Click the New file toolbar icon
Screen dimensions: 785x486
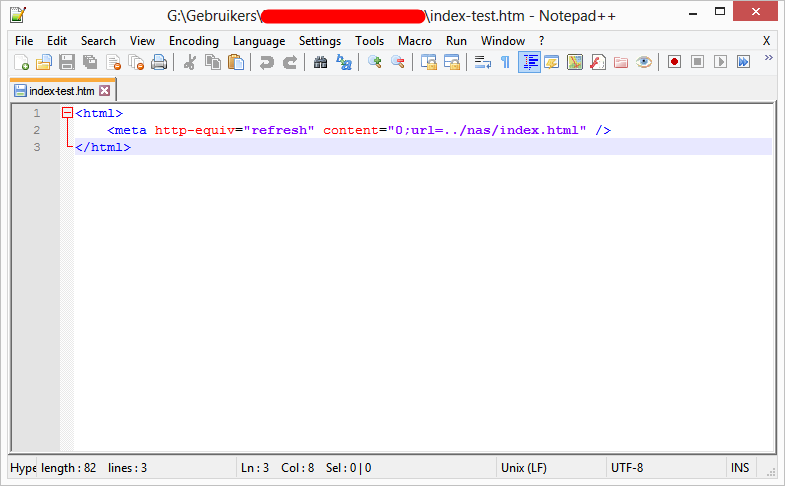point(21,62)
